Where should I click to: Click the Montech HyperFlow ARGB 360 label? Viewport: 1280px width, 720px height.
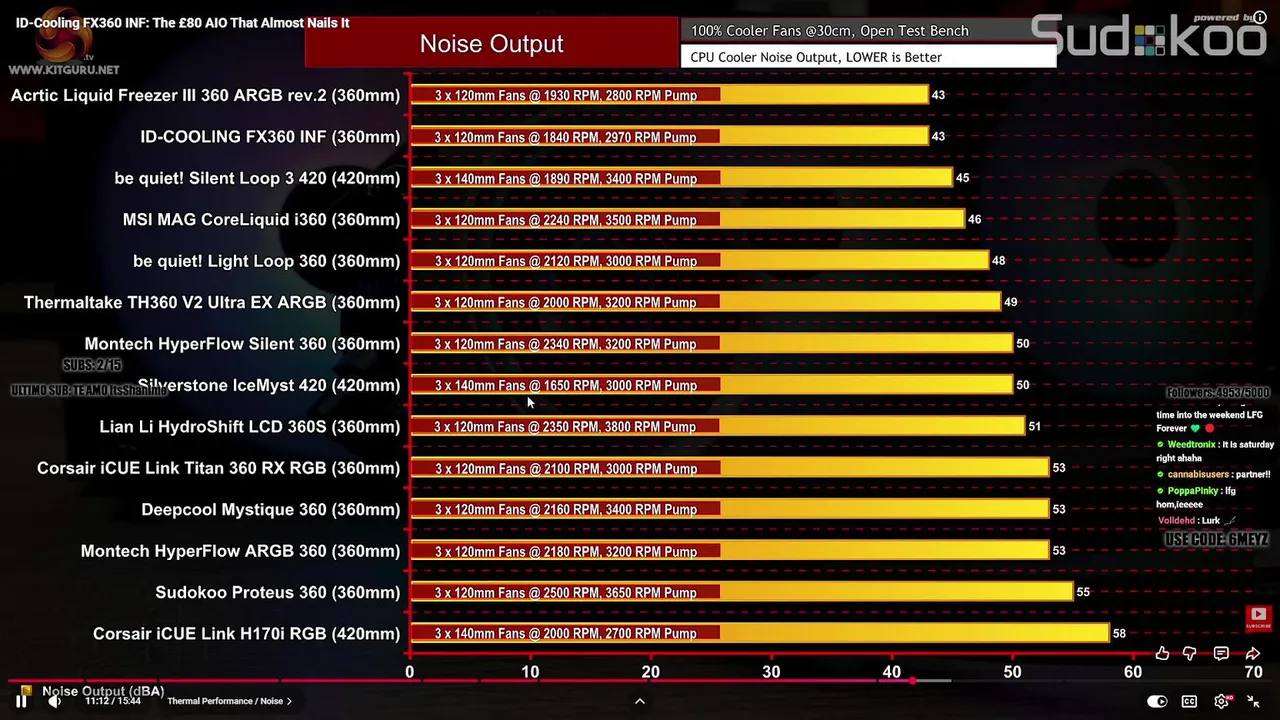tap(240, 551)
